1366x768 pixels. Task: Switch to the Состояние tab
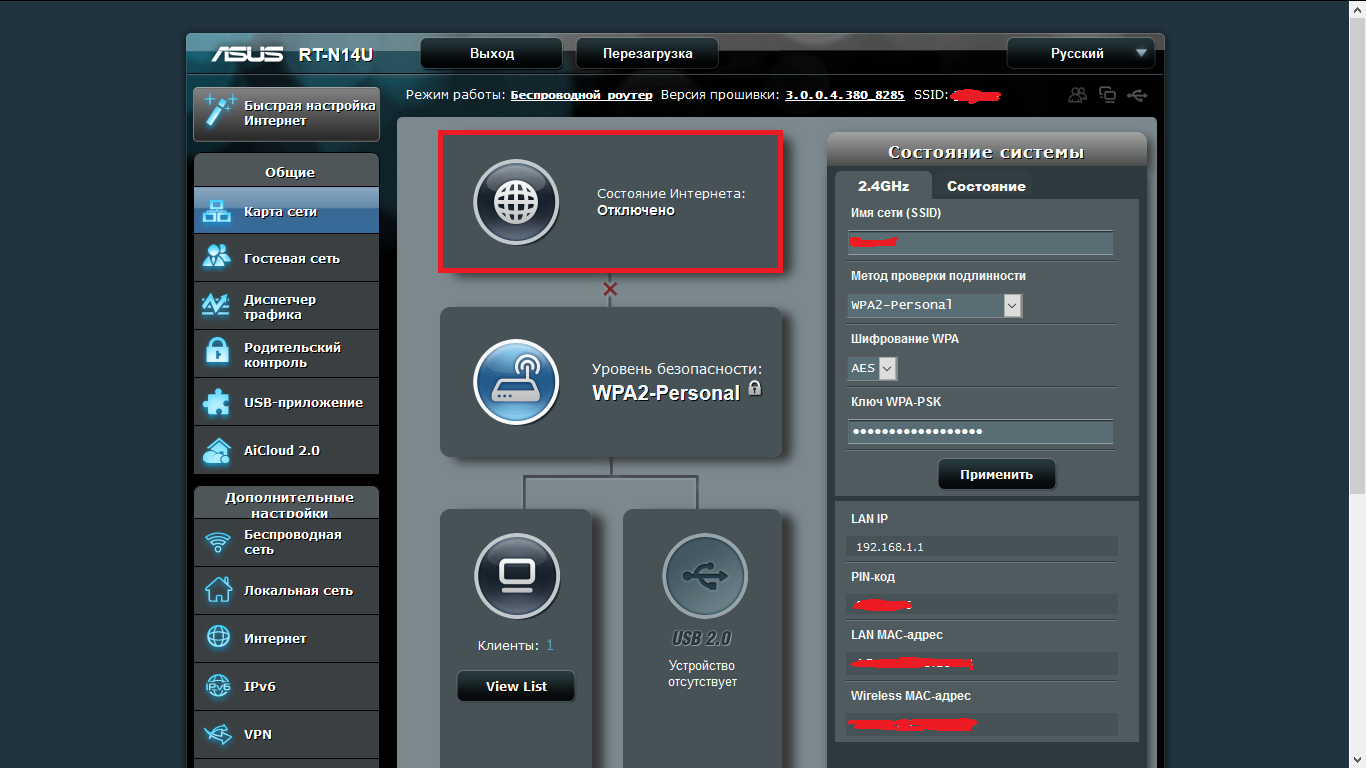tap(986, 186)
